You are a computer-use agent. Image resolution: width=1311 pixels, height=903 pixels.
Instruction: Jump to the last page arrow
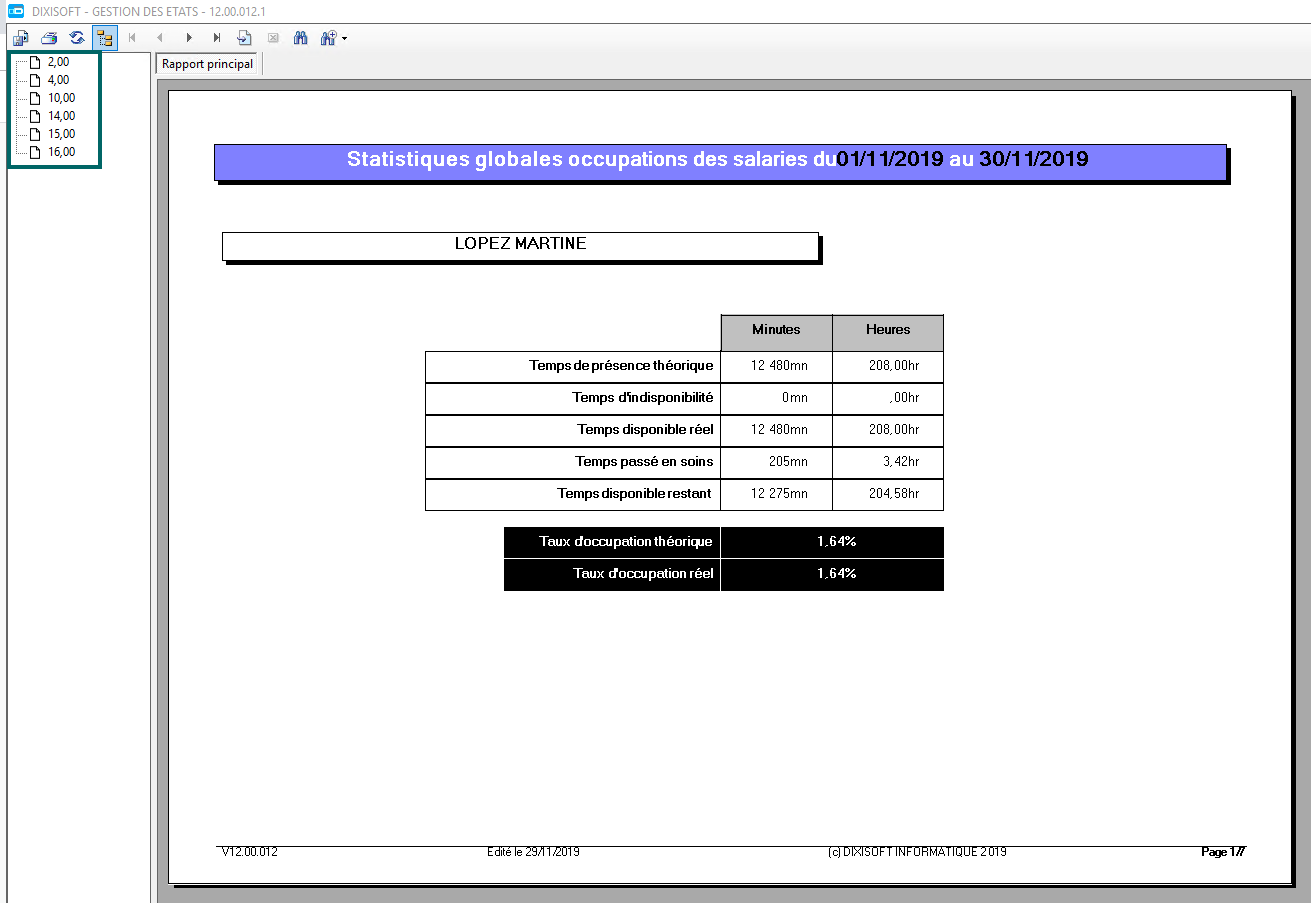(x=217, y=38)
